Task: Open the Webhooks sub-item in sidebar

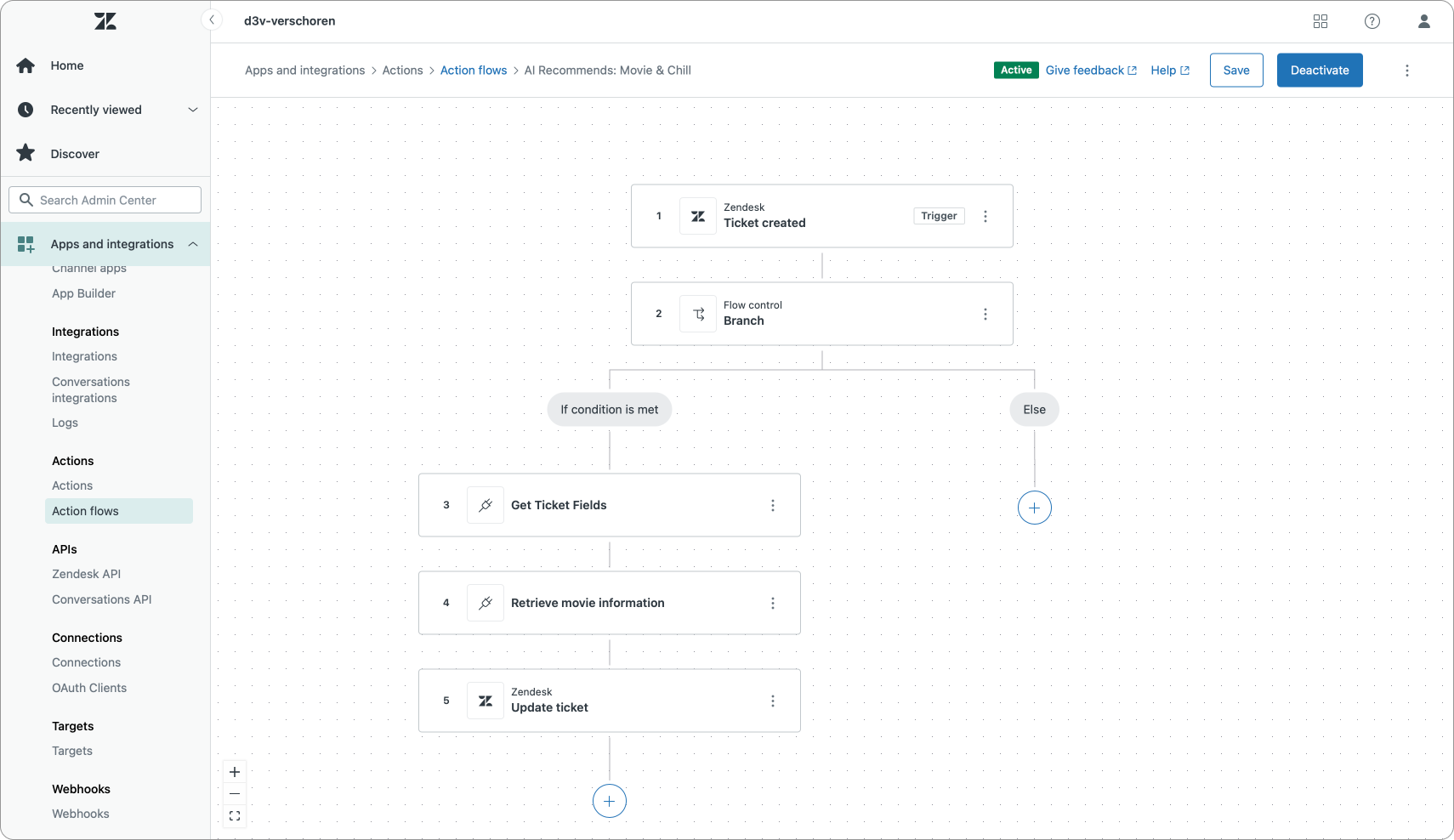Action: pyautogui.click(x=81, y=814)
